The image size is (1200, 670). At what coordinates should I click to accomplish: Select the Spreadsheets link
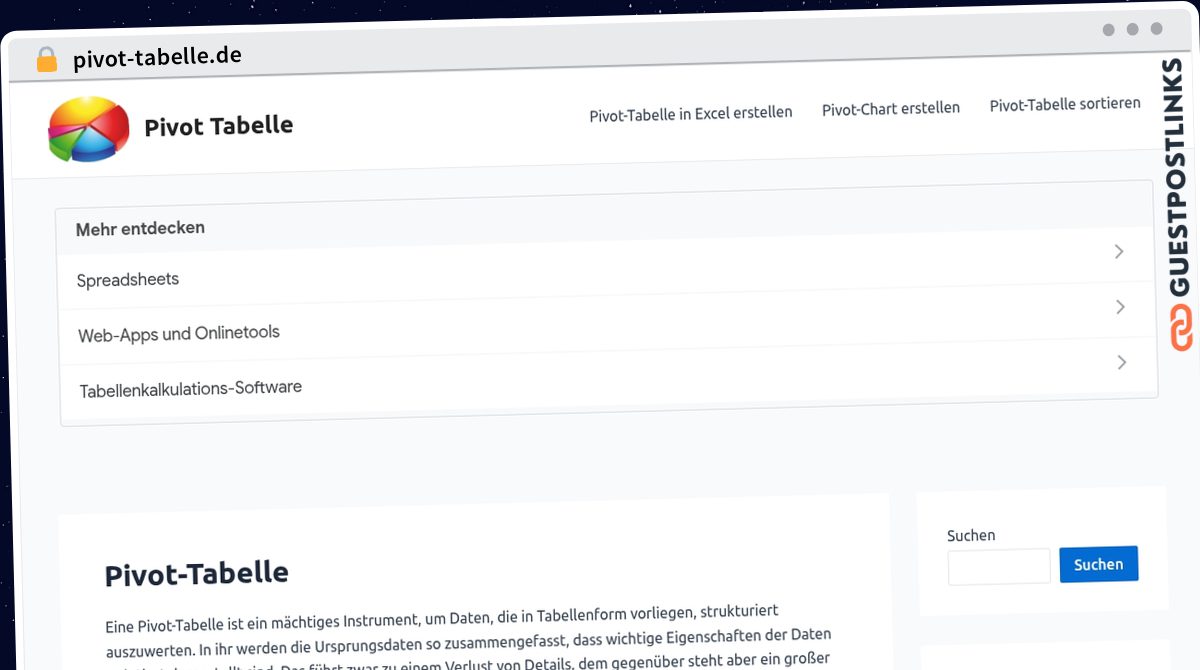tap(128, 280)
